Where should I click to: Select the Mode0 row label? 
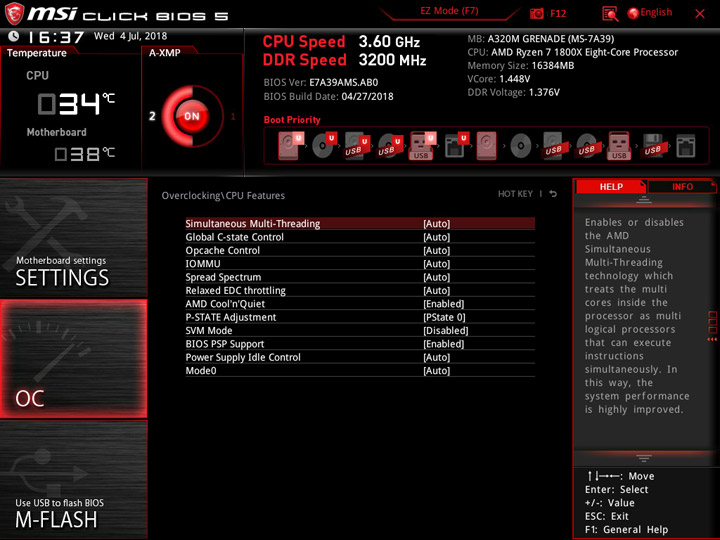point(201,370)
